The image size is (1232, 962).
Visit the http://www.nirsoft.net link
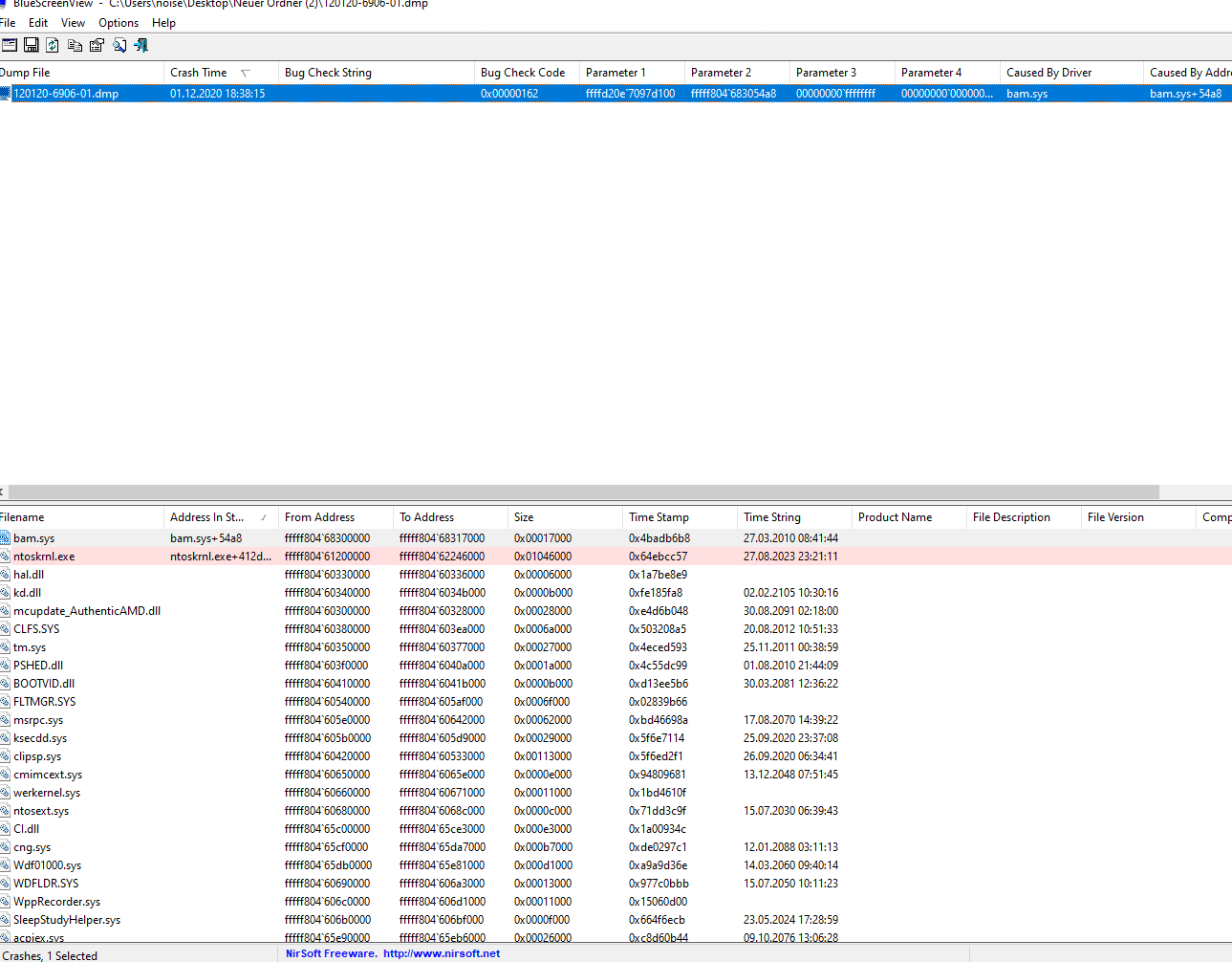pos(442,953)
